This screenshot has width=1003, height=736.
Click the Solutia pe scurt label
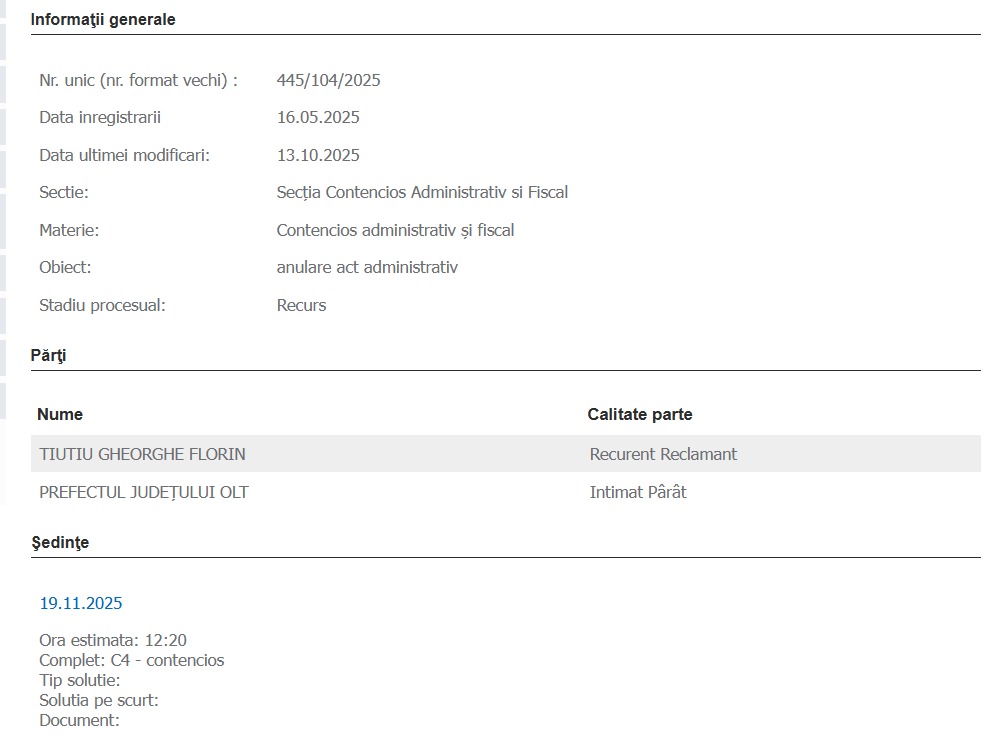coord(99,700)
